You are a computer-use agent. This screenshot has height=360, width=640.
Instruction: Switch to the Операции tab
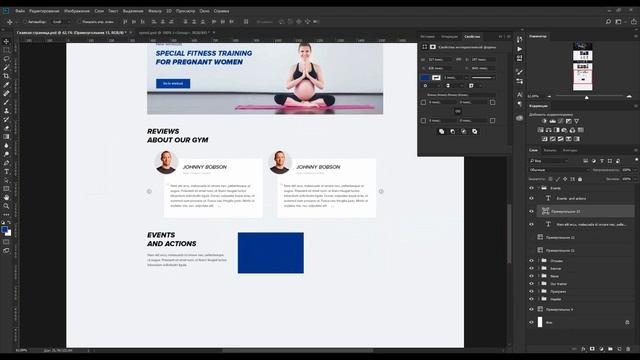click(x=449, y=37)
